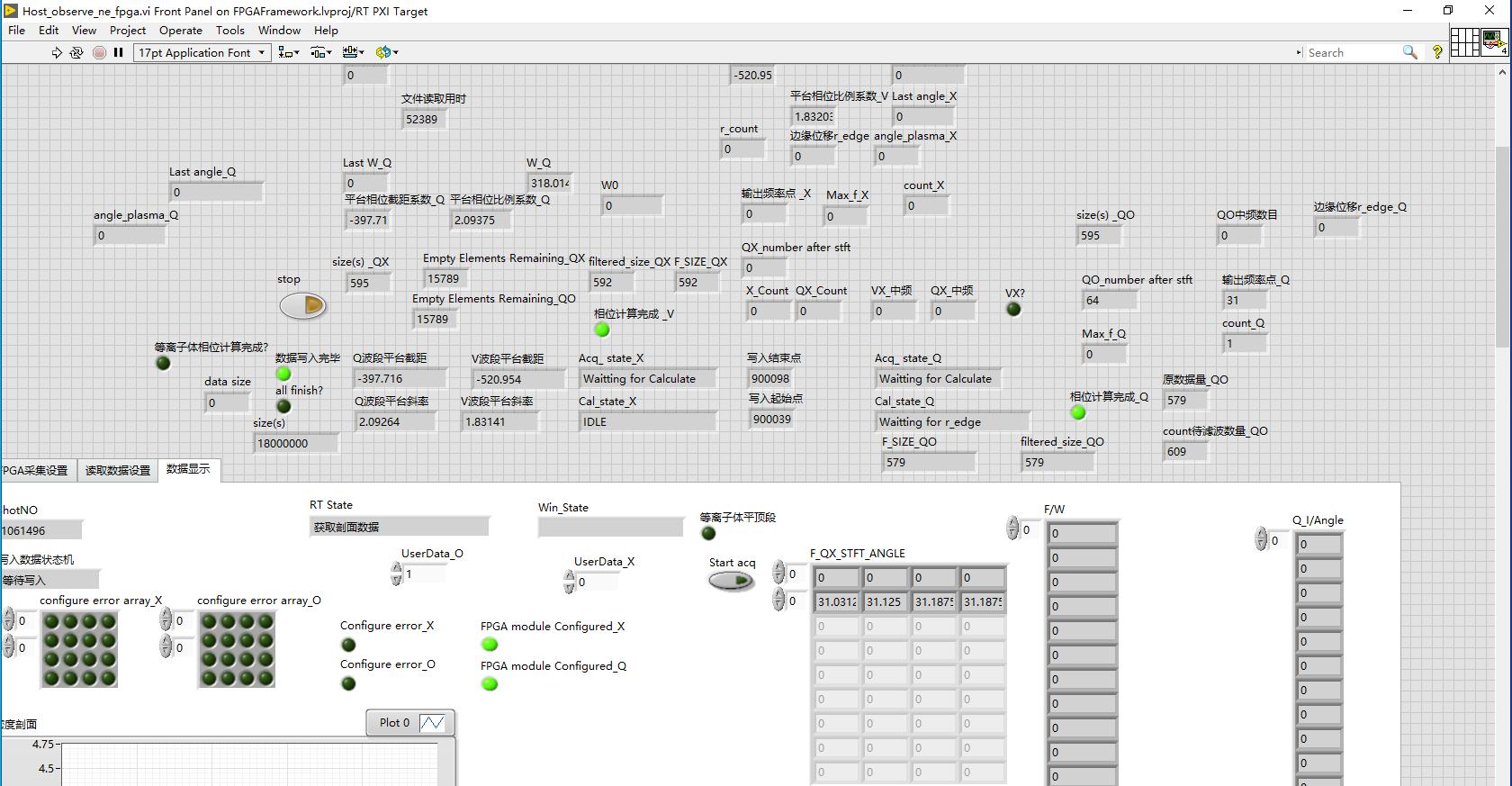This screenshot has height=786, width=1512.
Task: Expand the Distribute Objects dropdown
Action: coord(321,53)
